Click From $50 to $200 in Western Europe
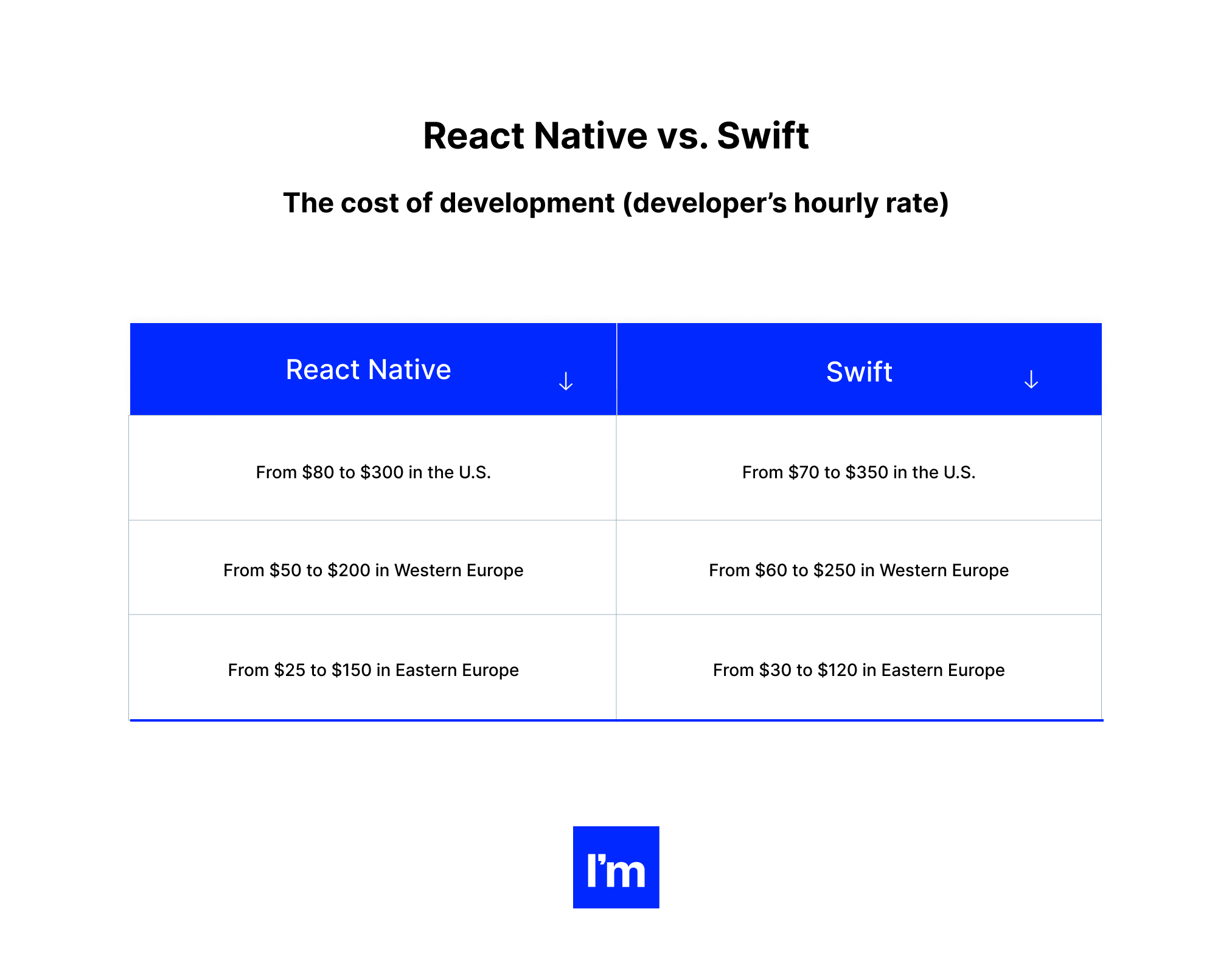This screenshot has height=979, width=1232. point(373,571)
